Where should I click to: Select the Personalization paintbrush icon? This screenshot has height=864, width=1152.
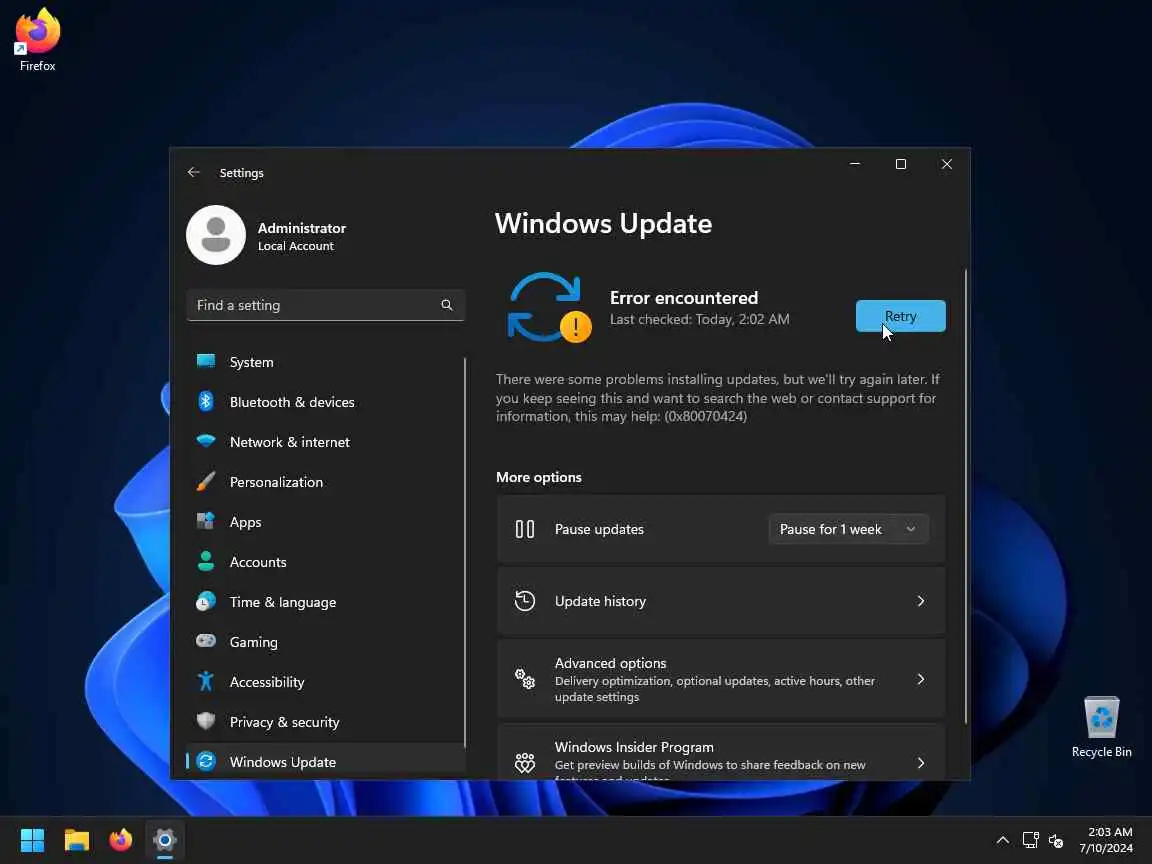coord(206,481)
